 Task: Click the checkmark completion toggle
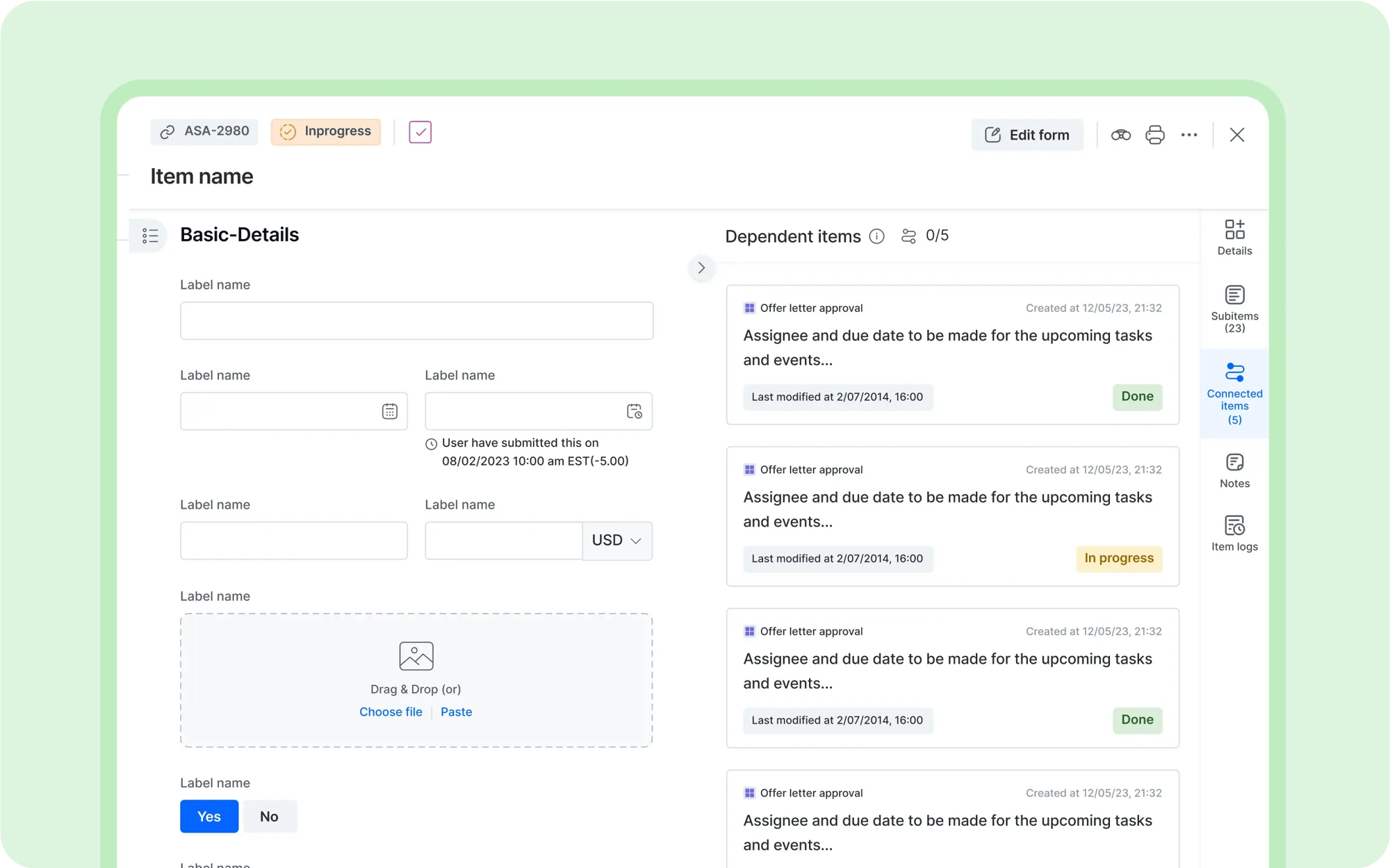[x=420, y=132]
